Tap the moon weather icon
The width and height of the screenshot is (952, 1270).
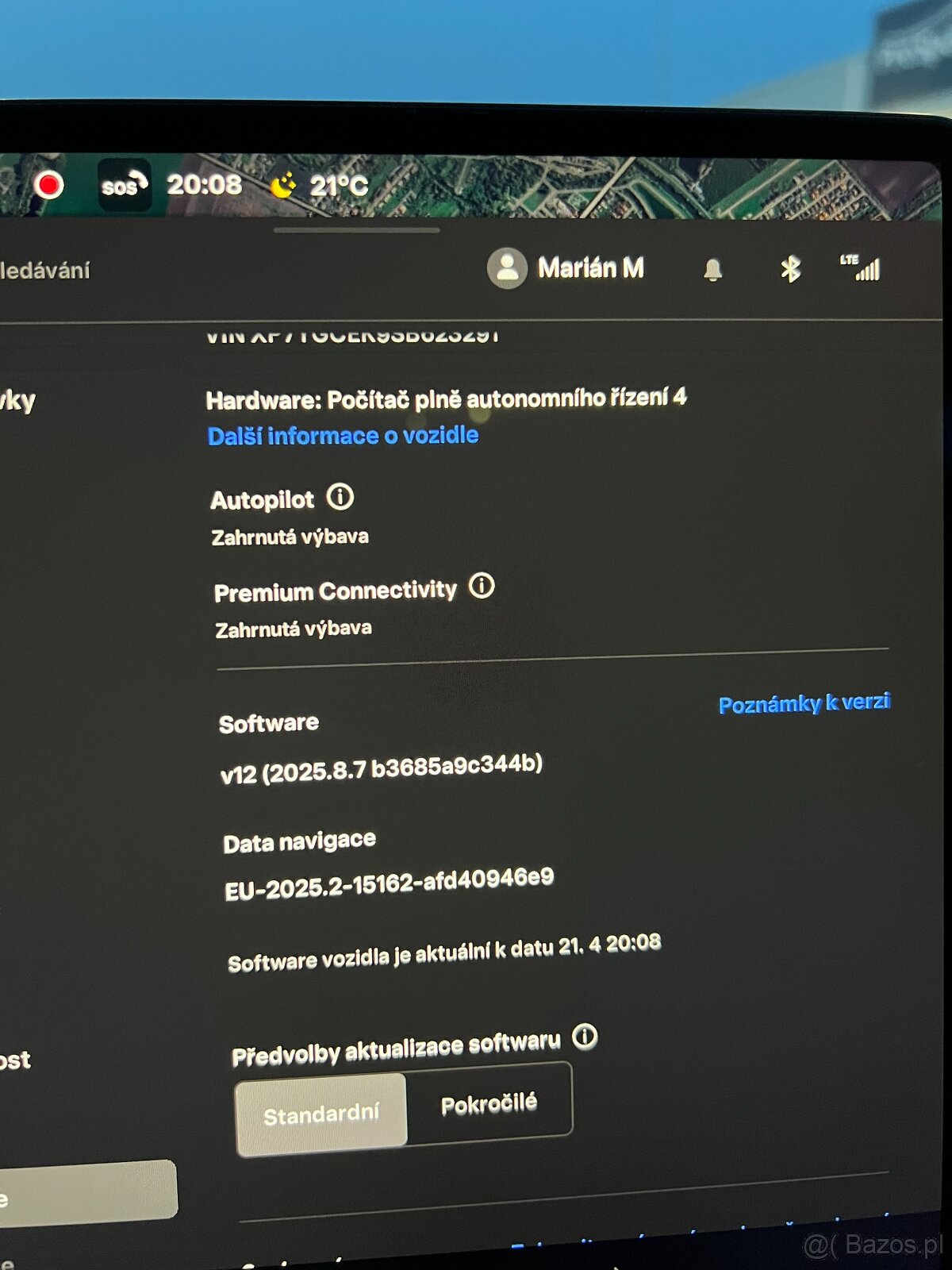[x=283, y=186]
